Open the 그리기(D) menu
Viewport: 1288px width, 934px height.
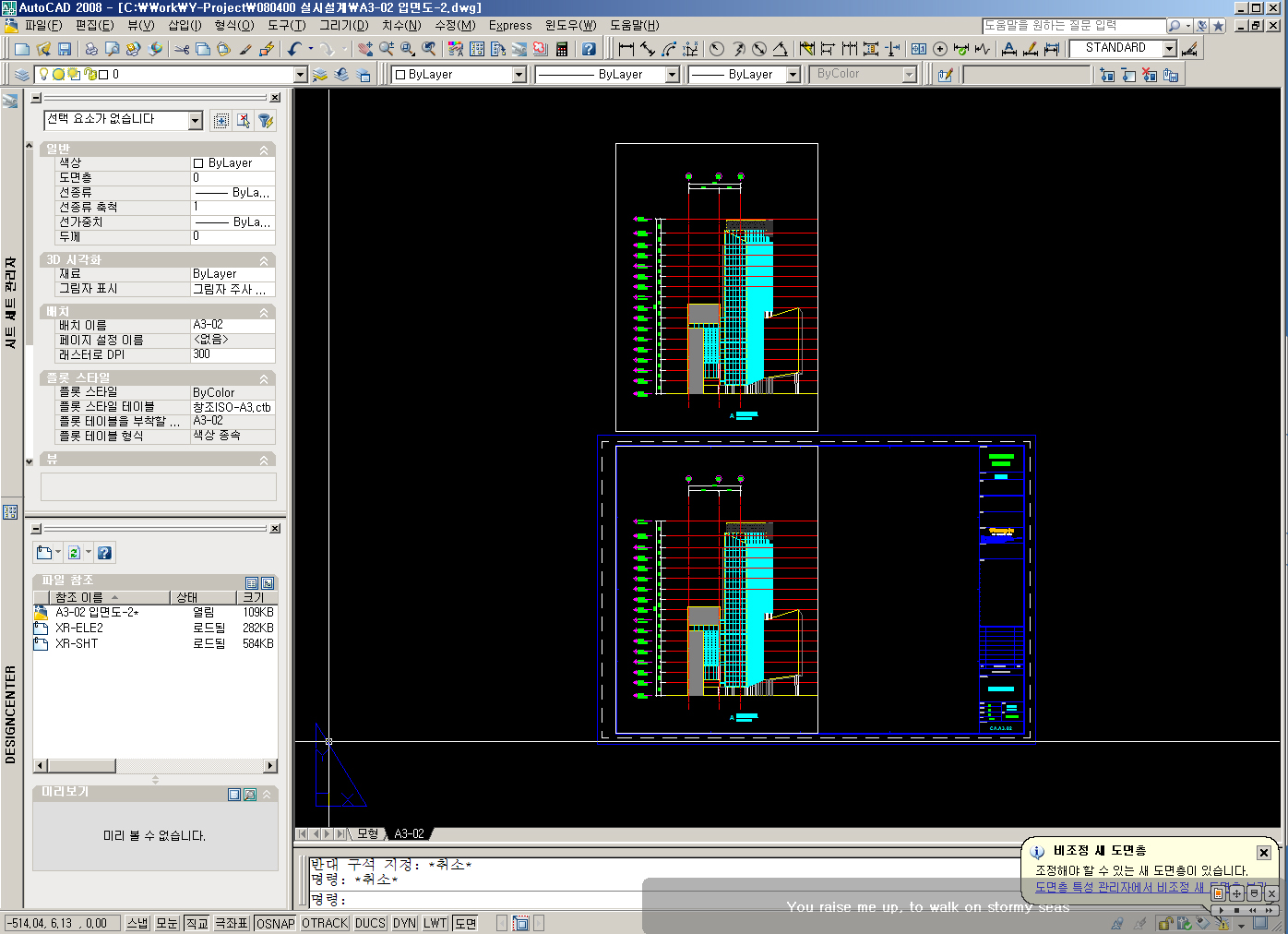[343, 26]
